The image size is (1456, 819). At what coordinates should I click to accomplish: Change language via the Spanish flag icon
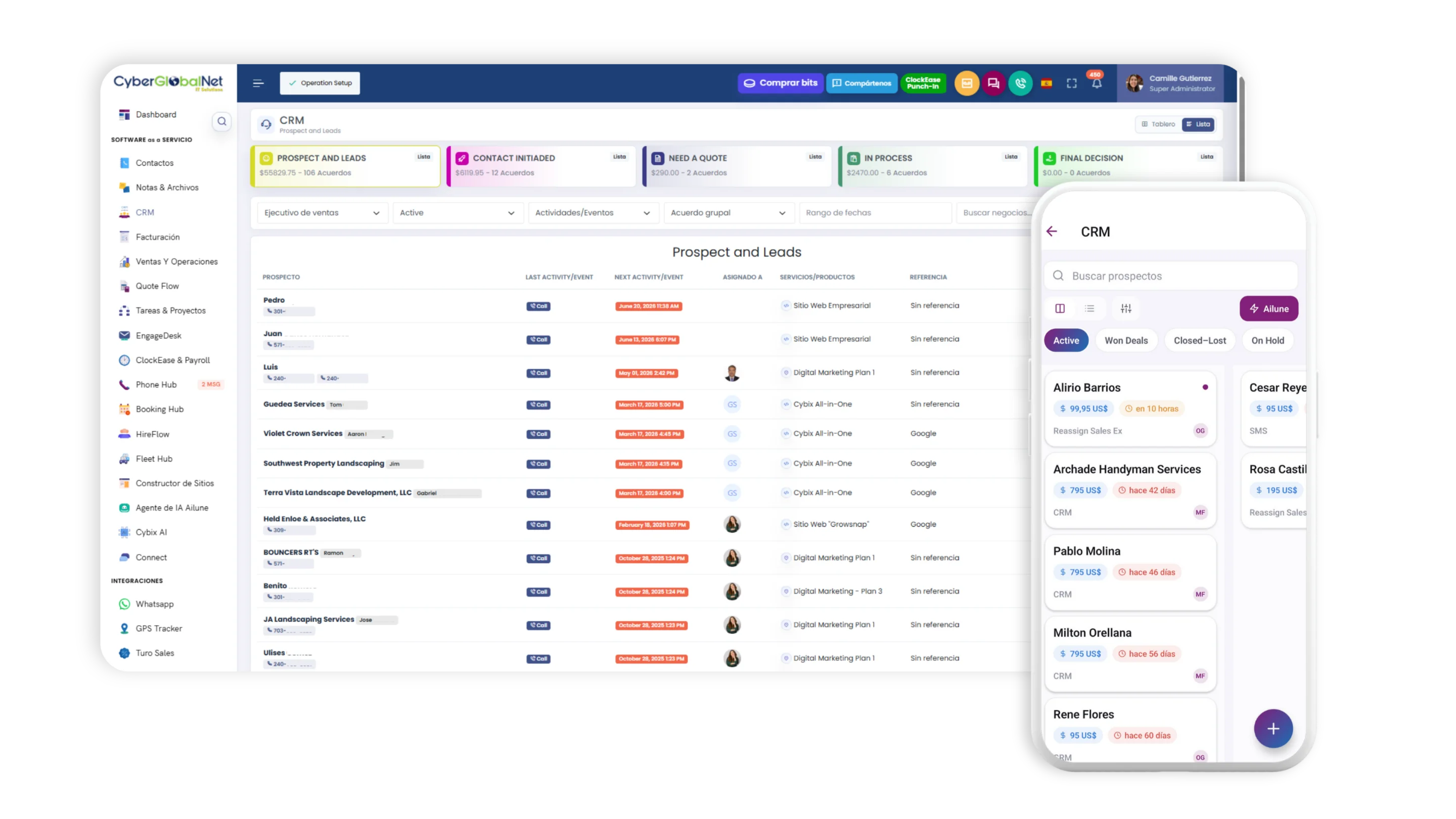click(x=1046, y=83)
